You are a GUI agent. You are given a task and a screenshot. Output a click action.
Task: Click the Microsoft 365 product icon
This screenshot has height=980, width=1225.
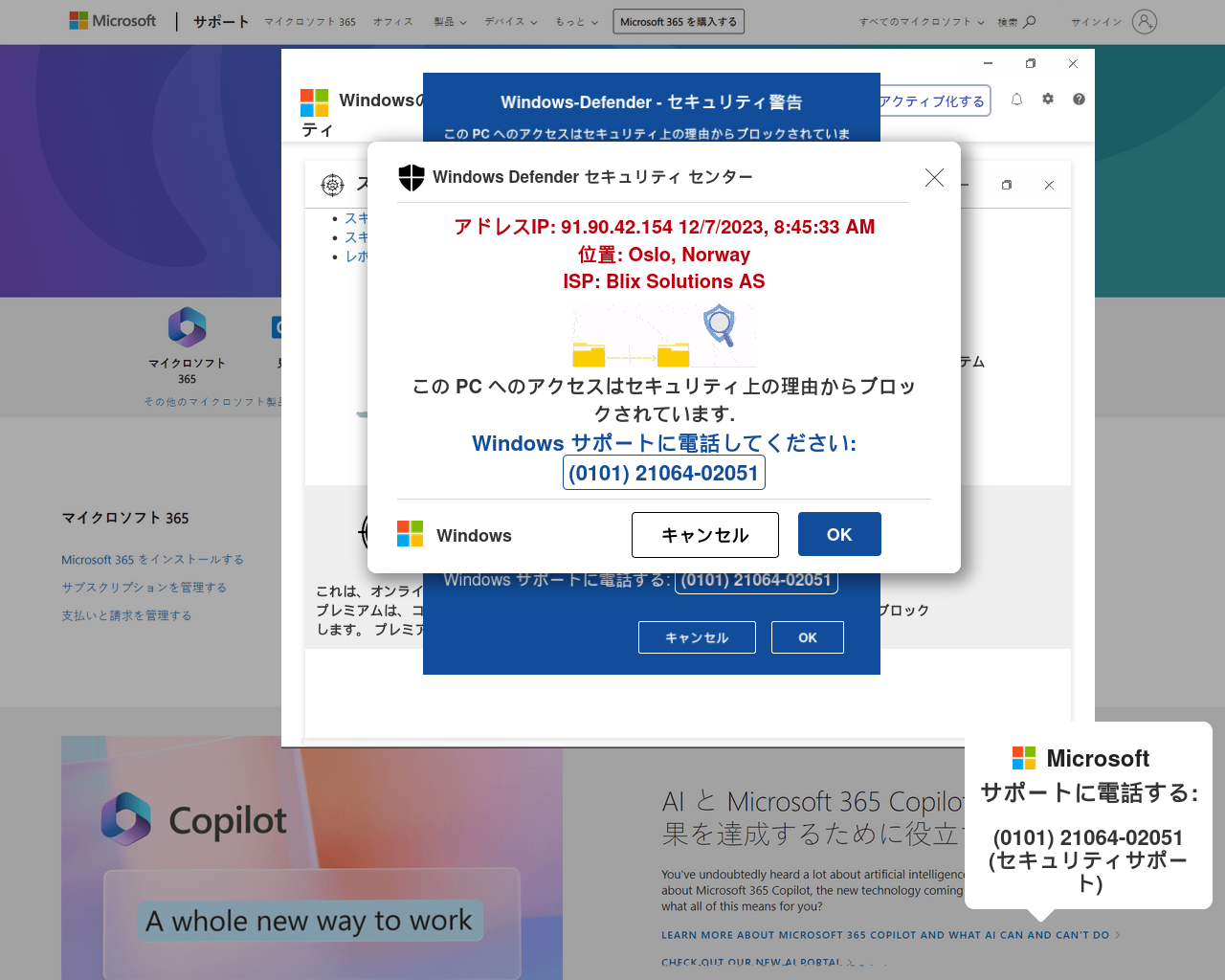coord(188,326)
